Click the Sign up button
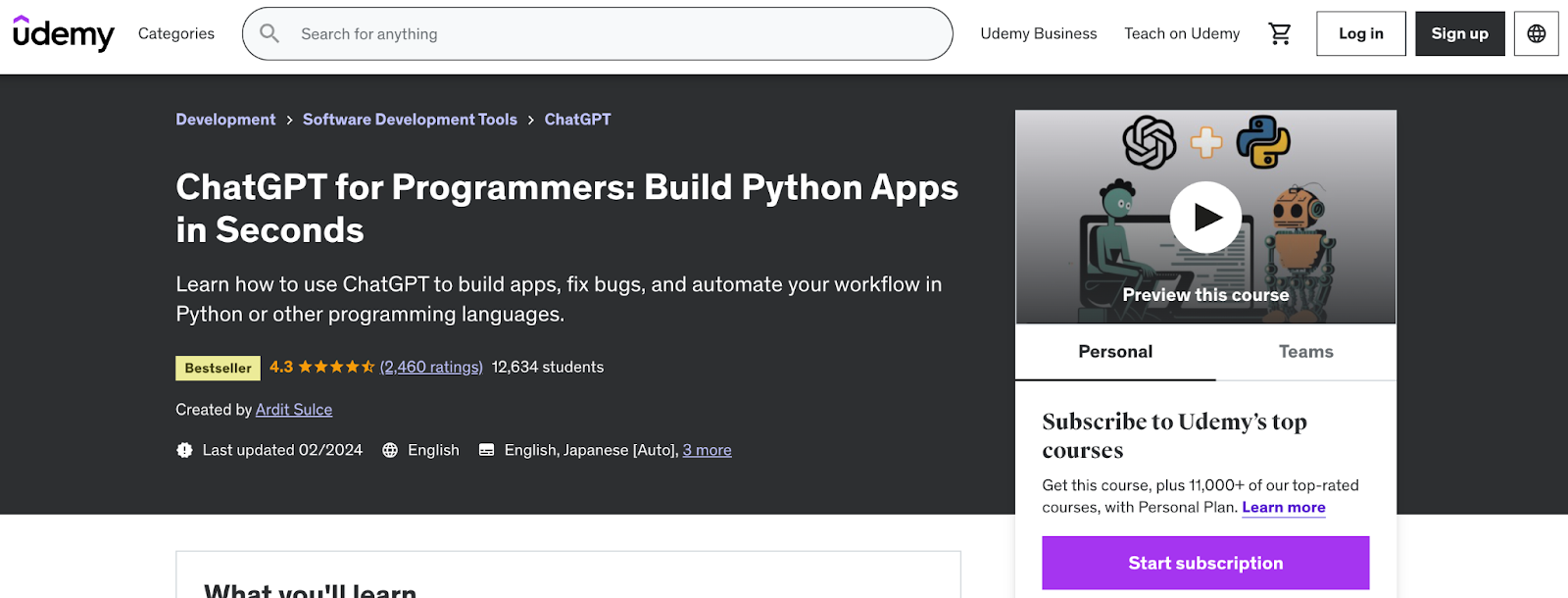 pyautogui.click(x=1459, y=33)
